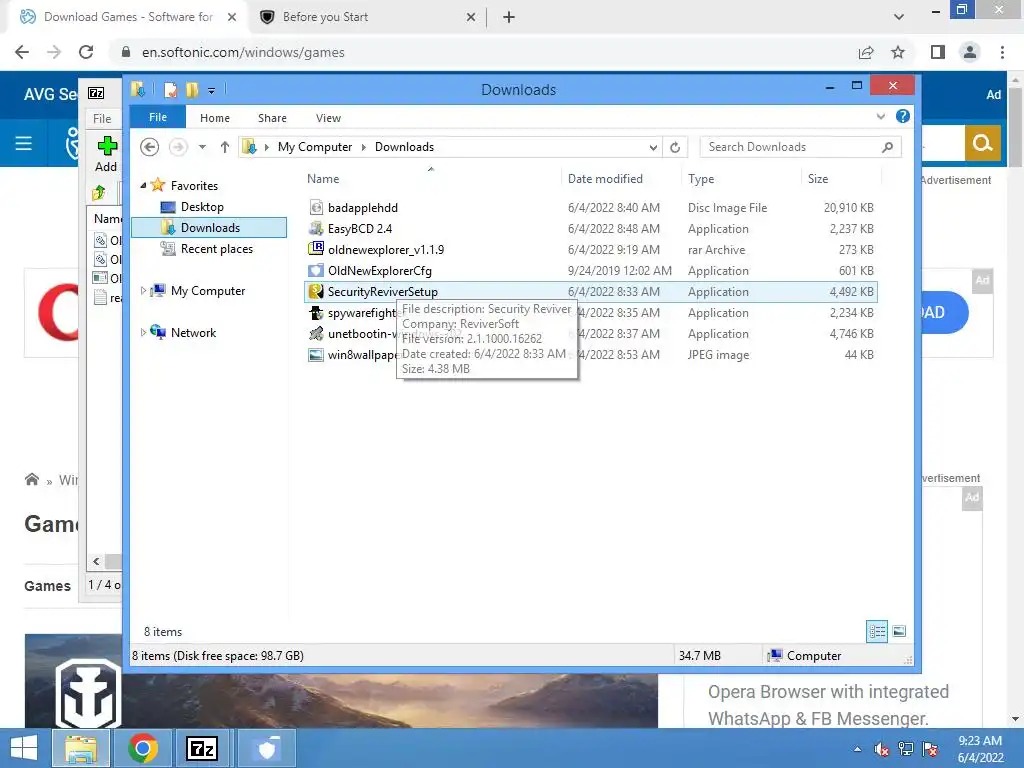Bookmark this page with the star icon

coord(898,52)
